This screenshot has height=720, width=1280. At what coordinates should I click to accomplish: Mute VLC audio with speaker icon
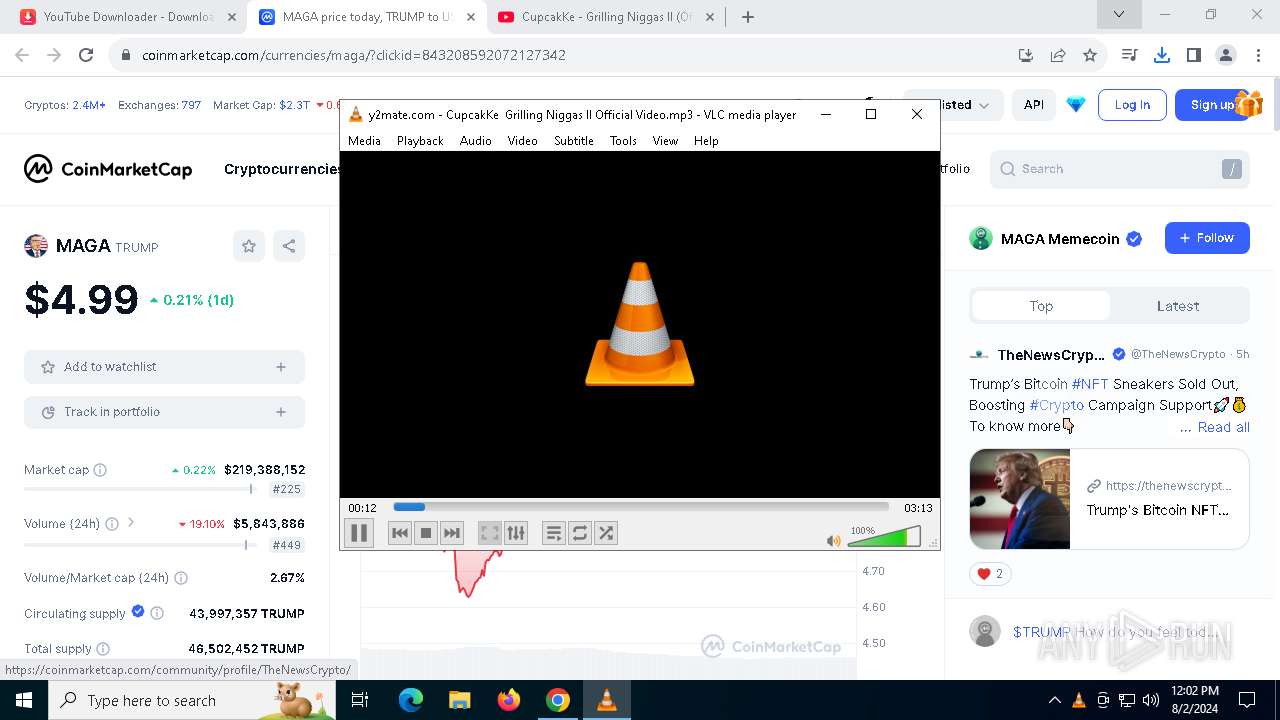click(833, 540)
